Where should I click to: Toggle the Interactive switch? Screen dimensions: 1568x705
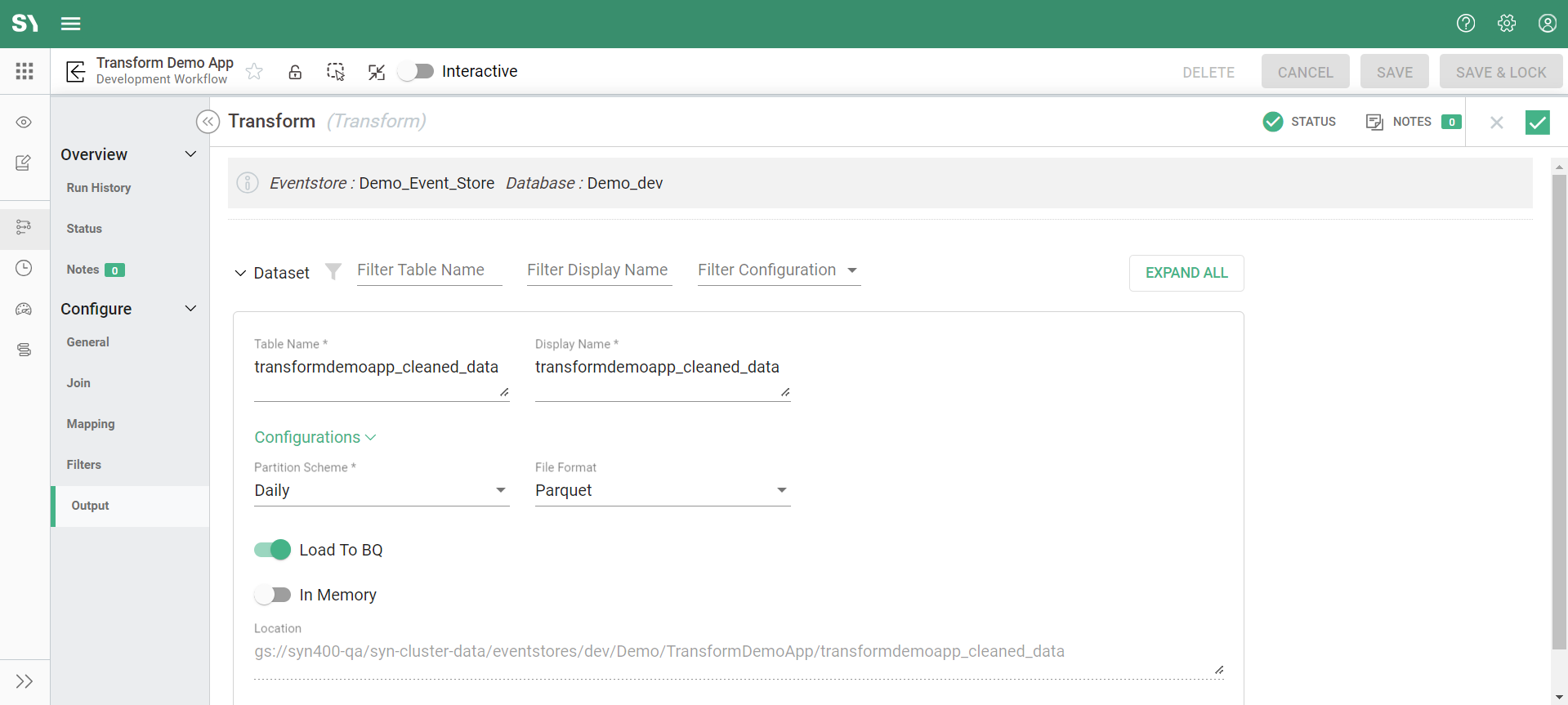pos(417,72)
